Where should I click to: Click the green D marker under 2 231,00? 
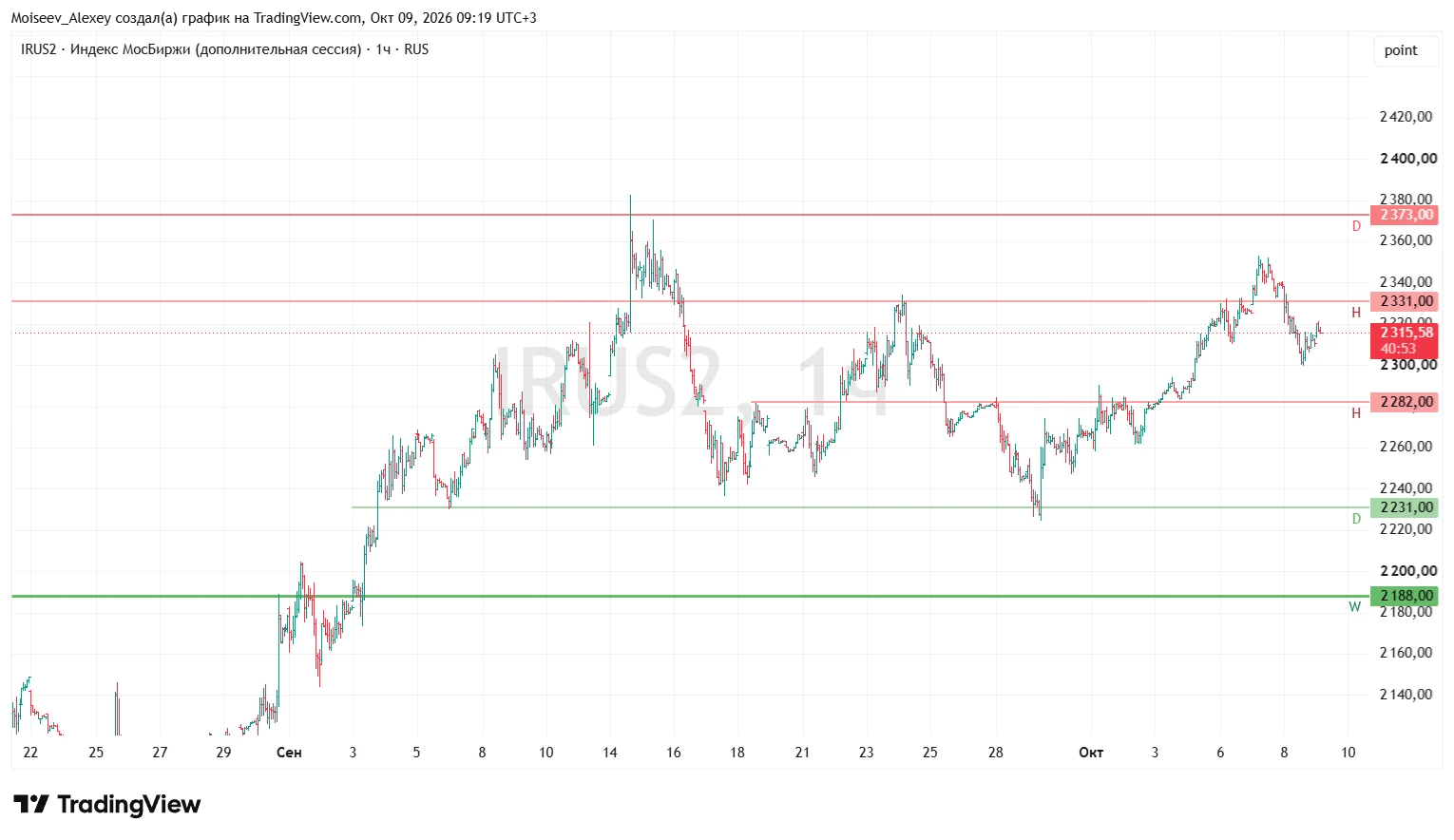pyautogui.click(x=1356, y=519)
